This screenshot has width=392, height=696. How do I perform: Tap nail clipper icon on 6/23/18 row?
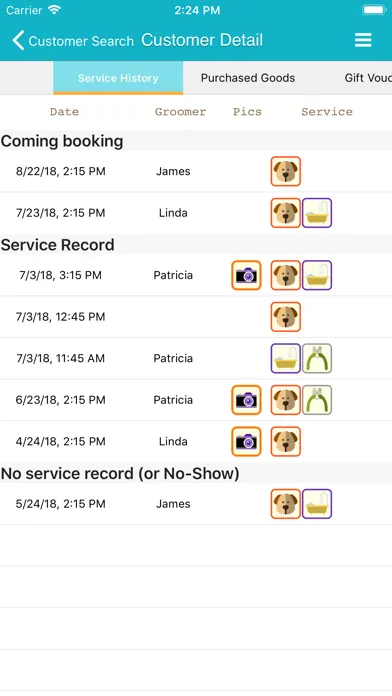(x=317, y=400)
